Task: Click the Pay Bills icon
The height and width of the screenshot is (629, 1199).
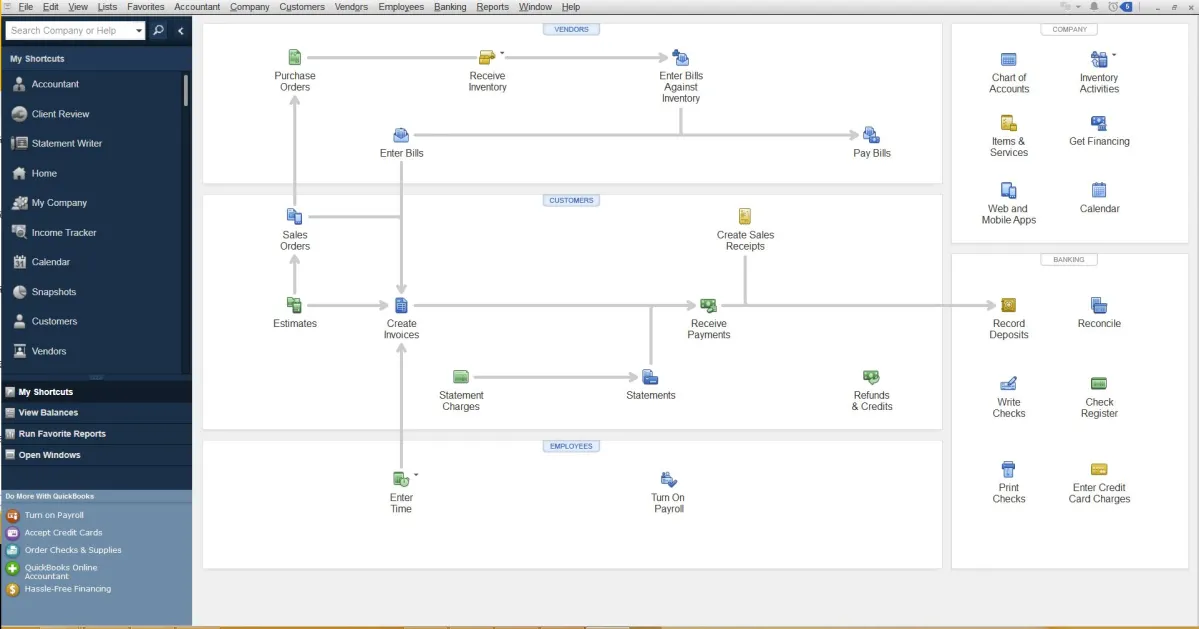Action: tap(871, 132)
